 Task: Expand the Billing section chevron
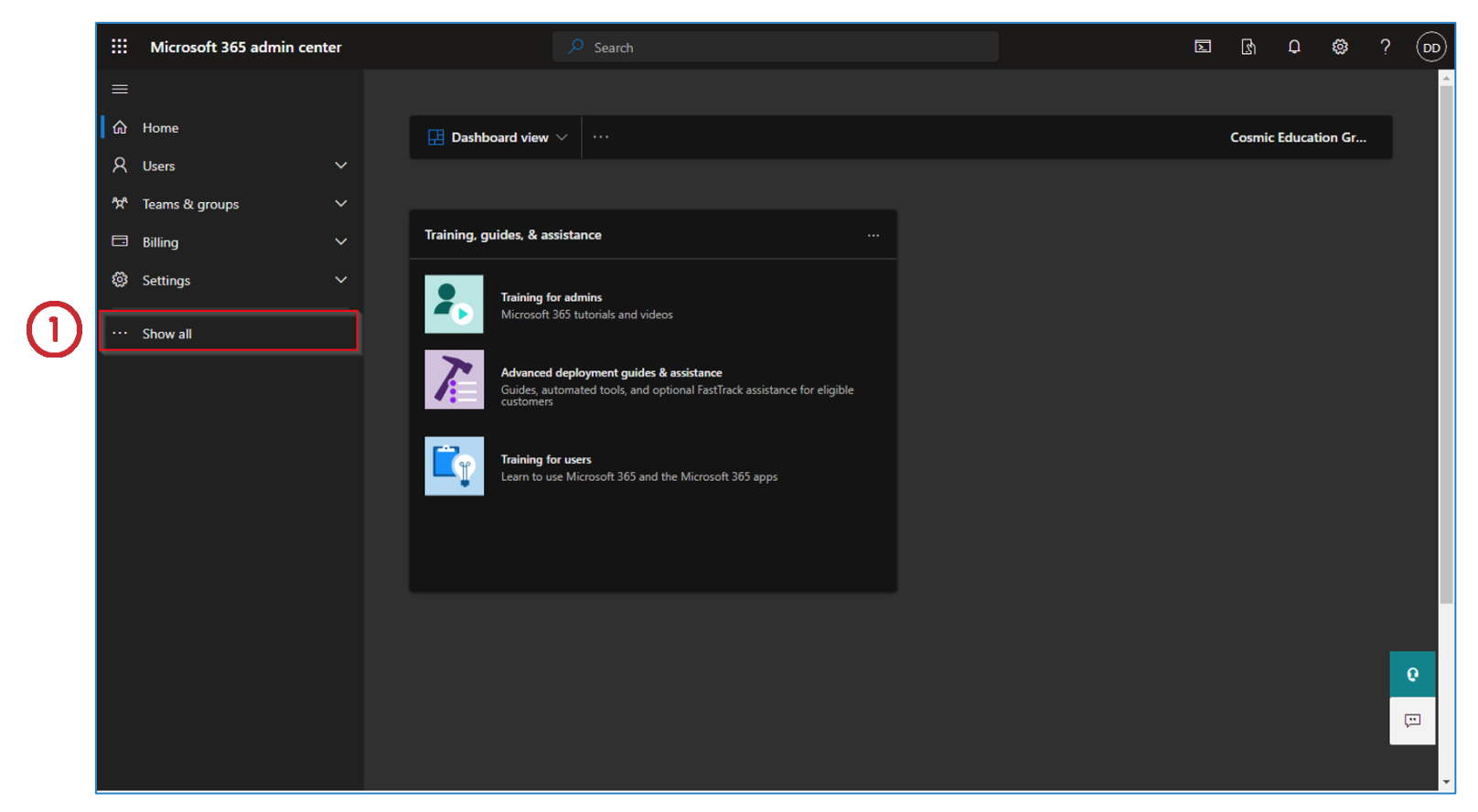tap(341, 242)
